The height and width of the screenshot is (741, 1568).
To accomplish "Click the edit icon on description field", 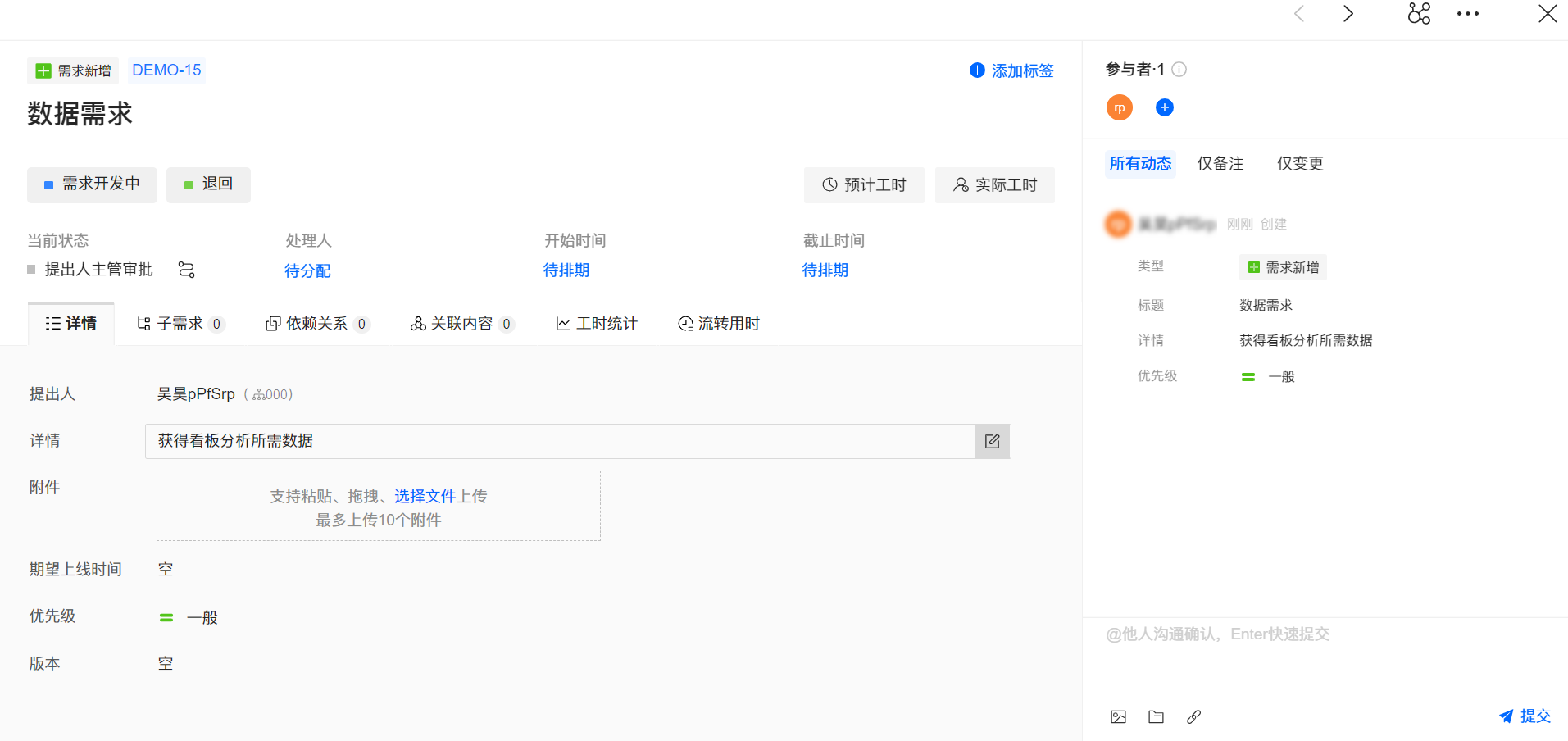I will click(993, 441).
